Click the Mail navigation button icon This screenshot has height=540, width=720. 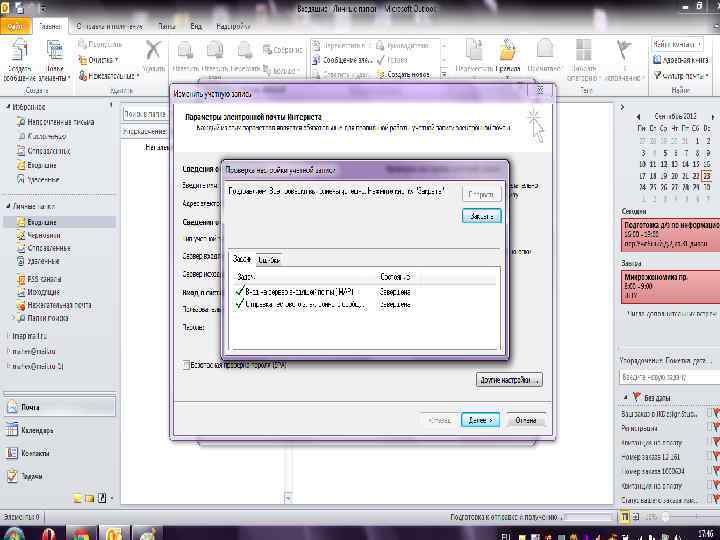tap(12, 407)
